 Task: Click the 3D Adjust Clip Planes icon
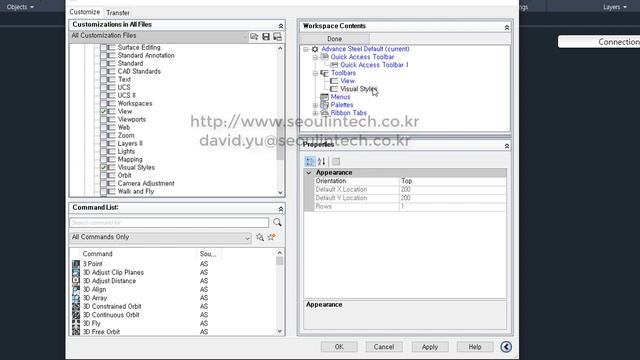pyautogui.click(x=76, y=273)
